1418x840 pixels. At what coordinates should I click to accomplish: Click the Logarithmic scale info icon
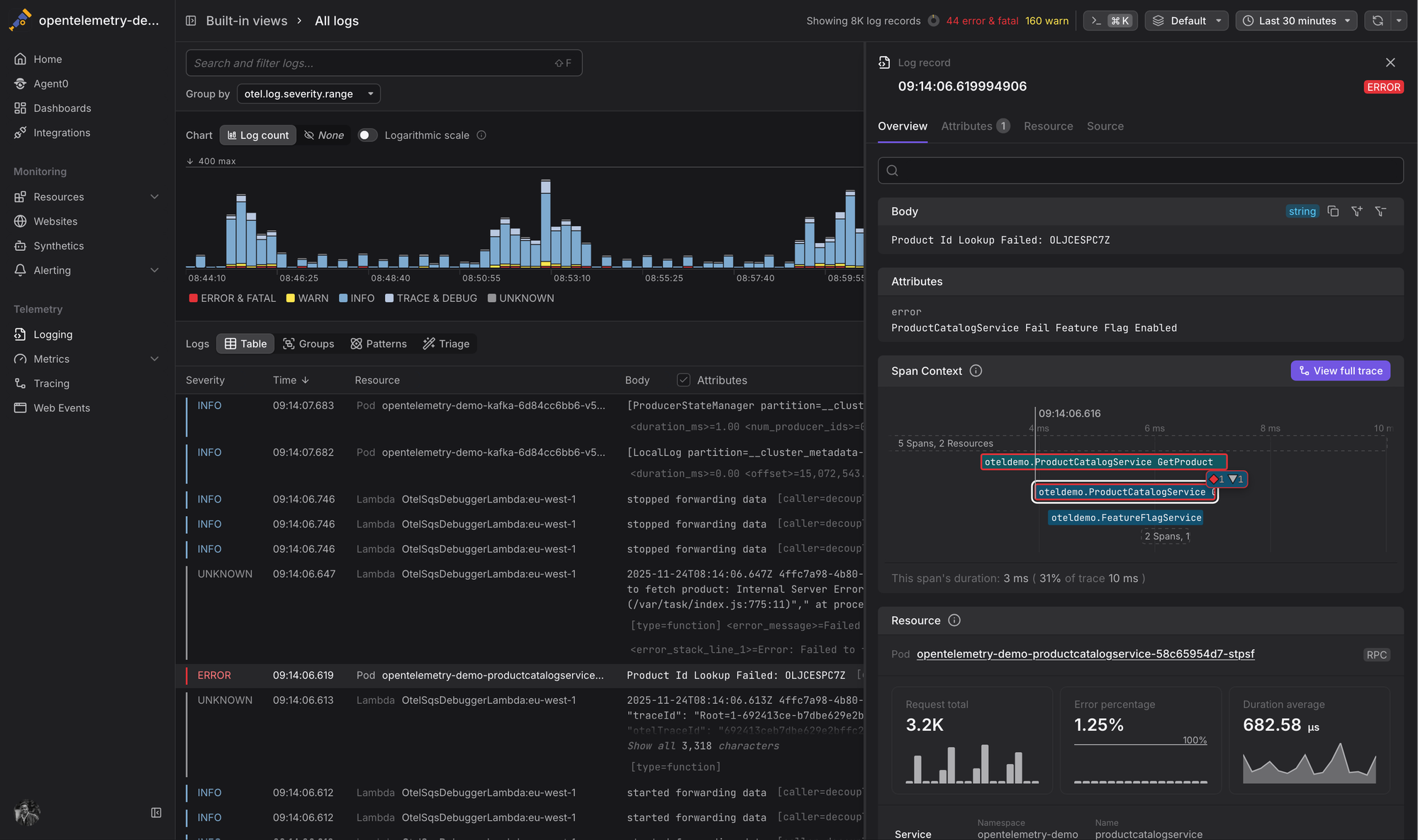[481, 135]
